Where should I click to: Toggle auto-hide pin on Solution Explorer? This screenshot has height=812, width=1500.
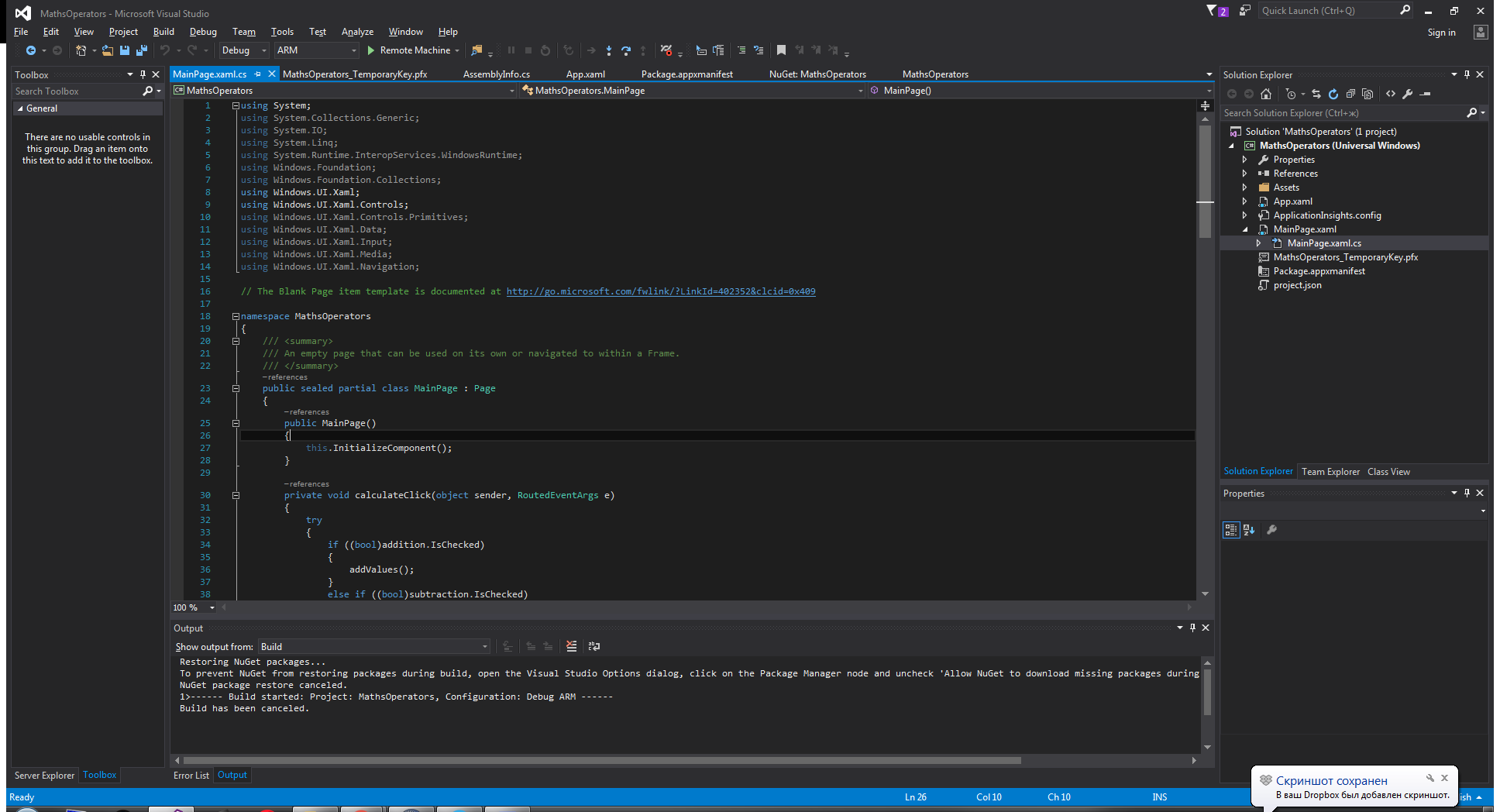click(x=1467, y=75)
